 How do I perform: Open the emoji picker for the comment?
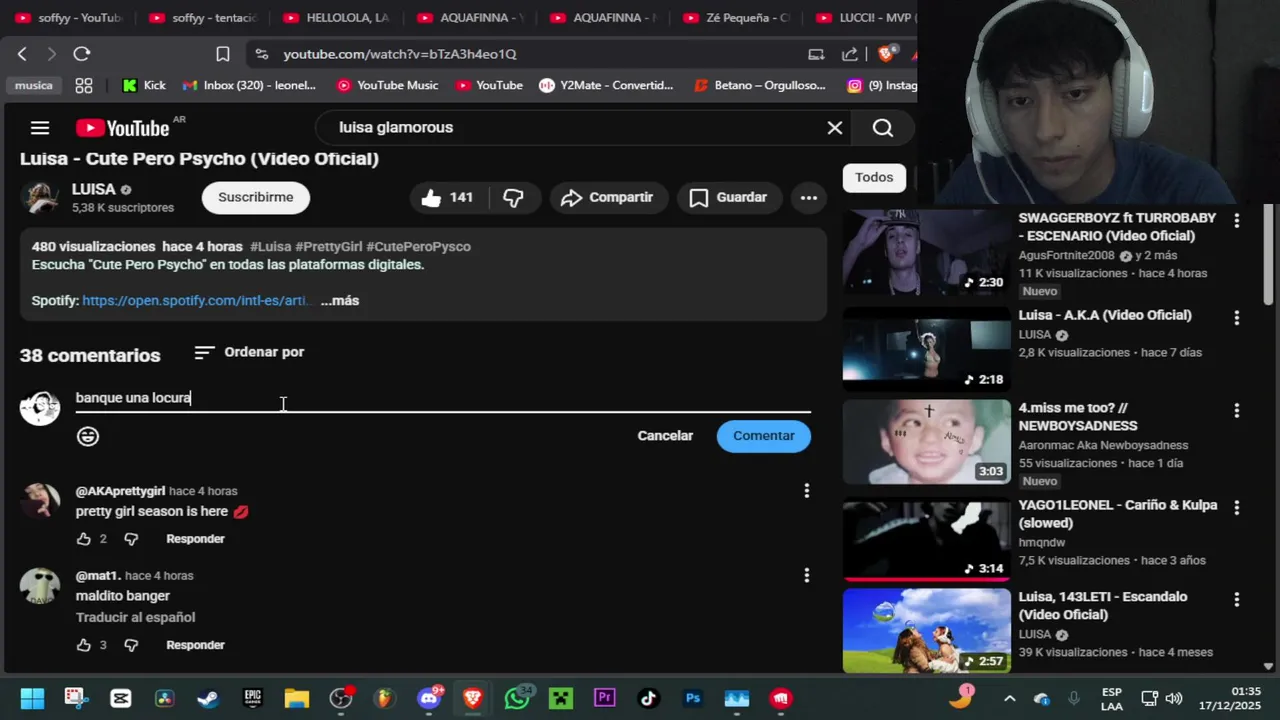[x=88, y=436]
